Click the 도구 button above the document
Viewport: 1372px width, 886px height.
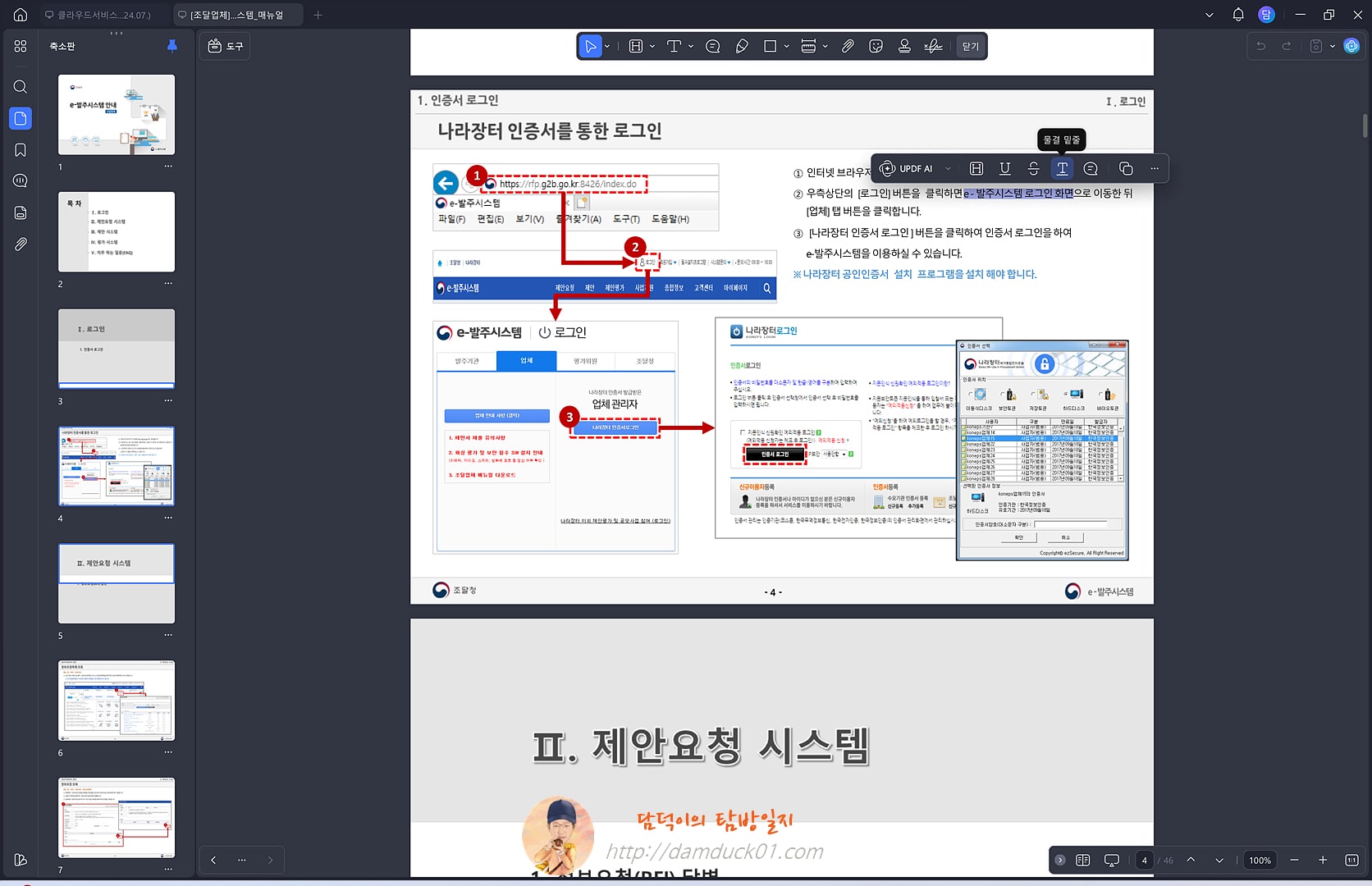225,46
